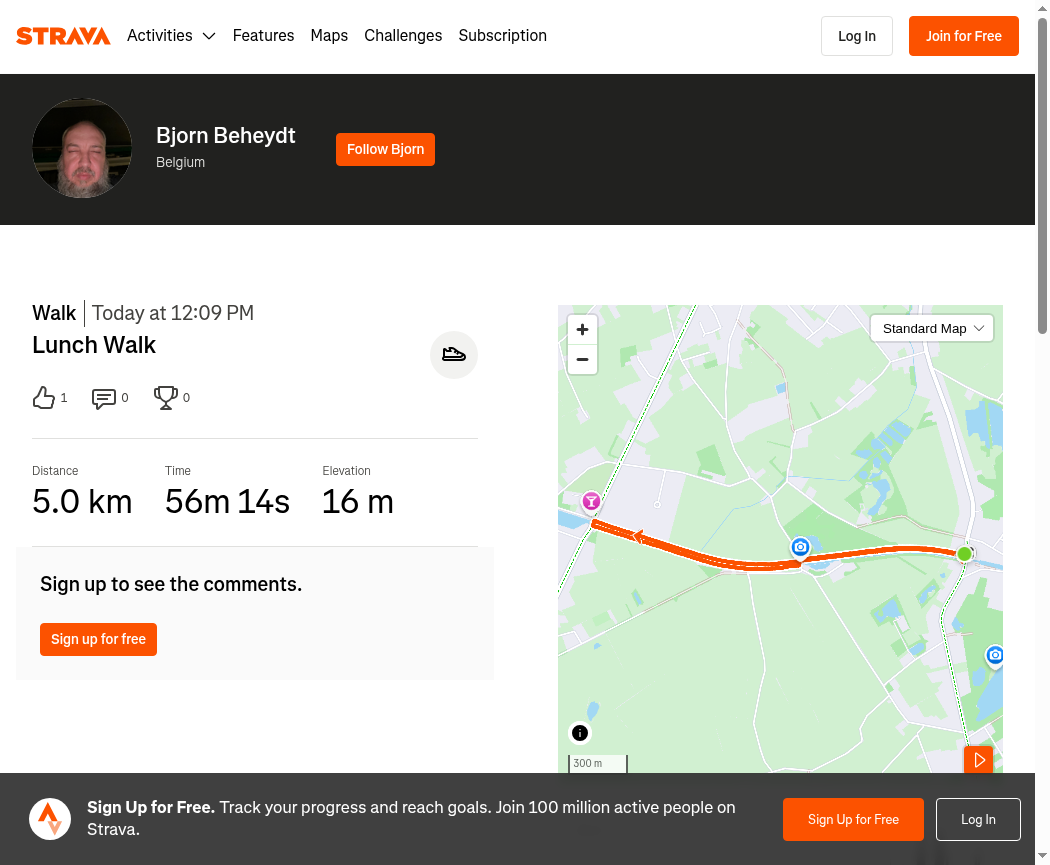Go to the Features page
The width and height of the screenshot is (1050, 865).
[x=263, y=35]
